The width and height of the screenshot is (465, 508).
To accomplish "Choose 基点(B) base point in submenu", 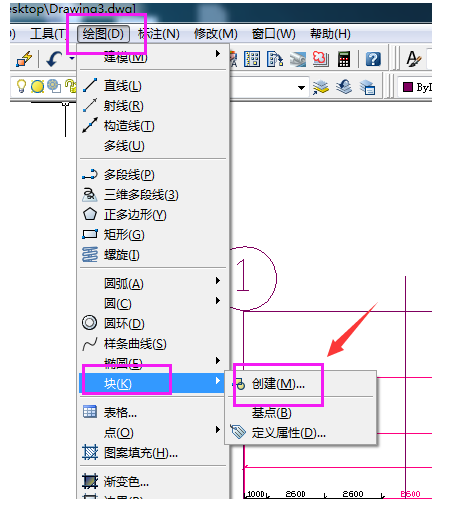I will click(300, 413).
